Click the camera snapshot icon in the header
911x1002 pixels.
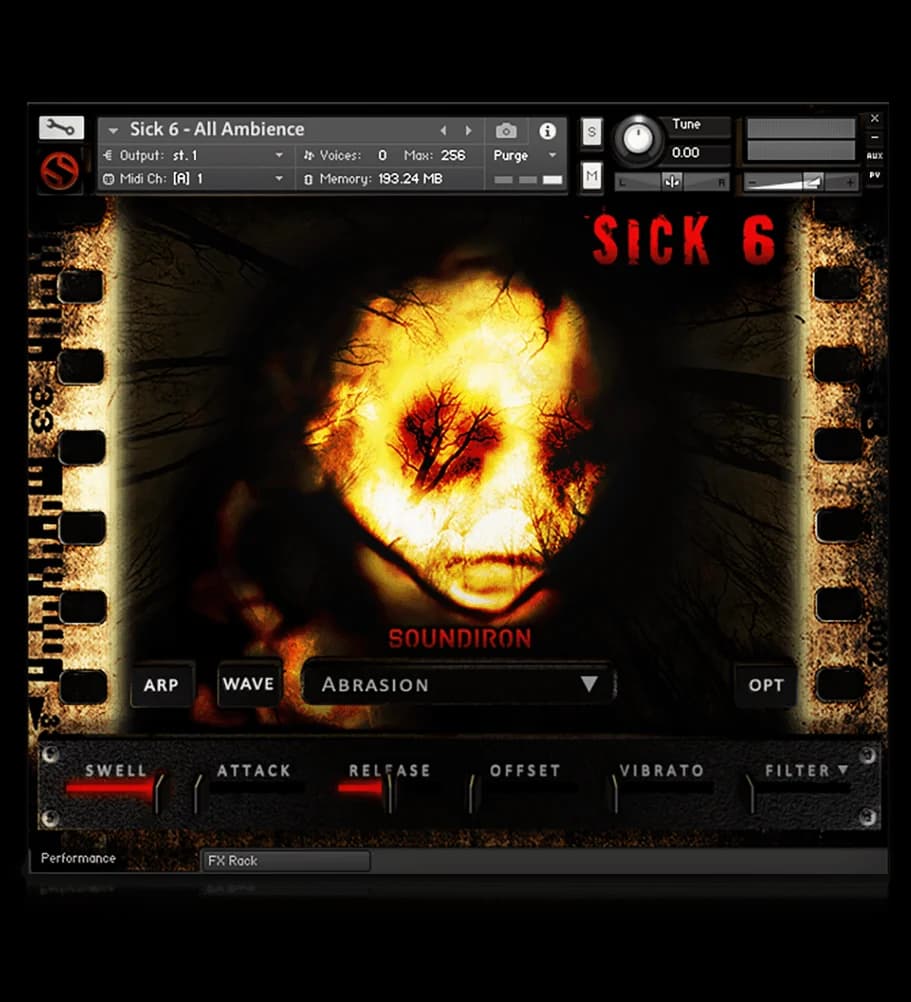coord(506,131)
